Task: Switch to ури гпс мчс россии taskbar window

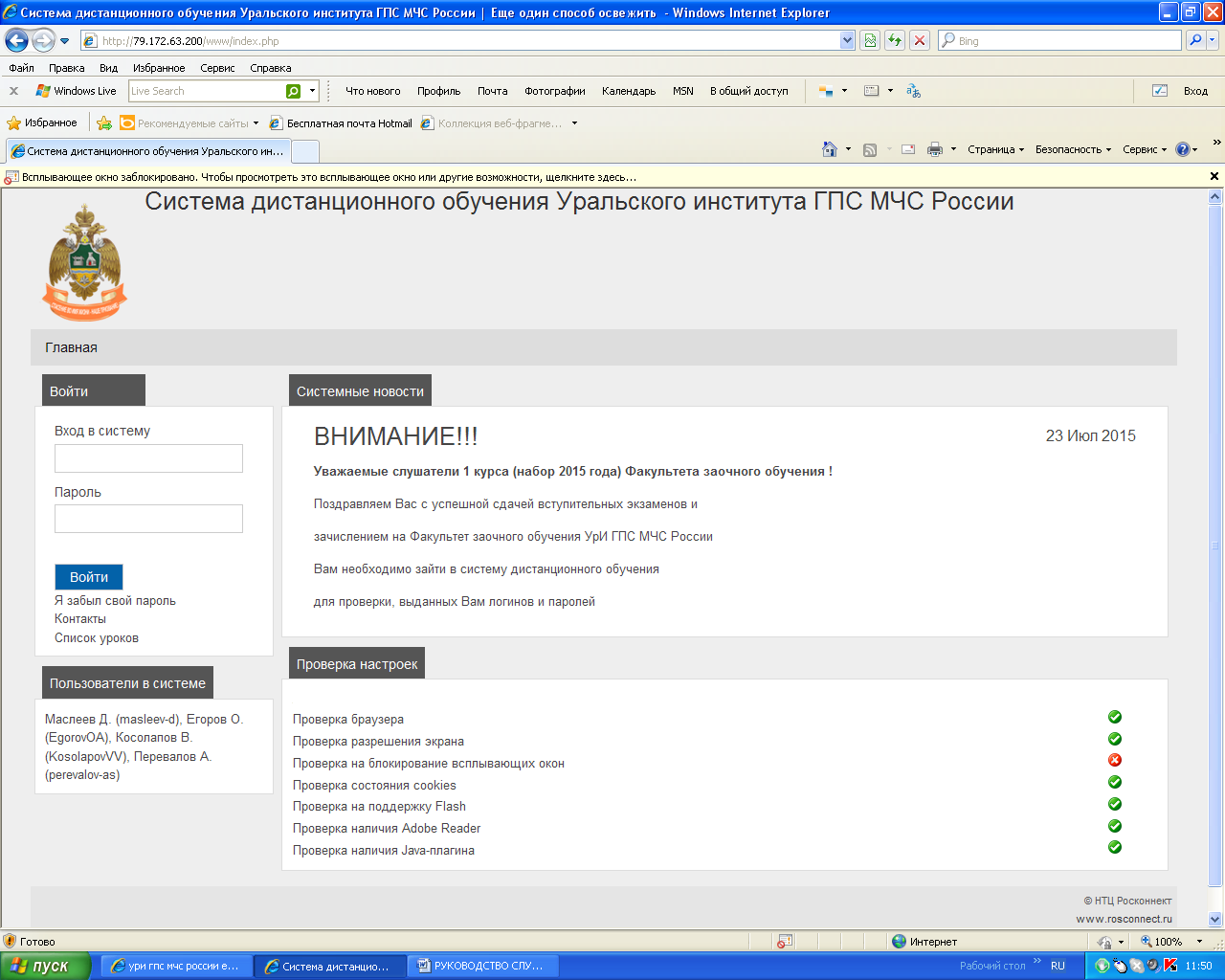Action: pyautogui.click(x=177, y=966)
